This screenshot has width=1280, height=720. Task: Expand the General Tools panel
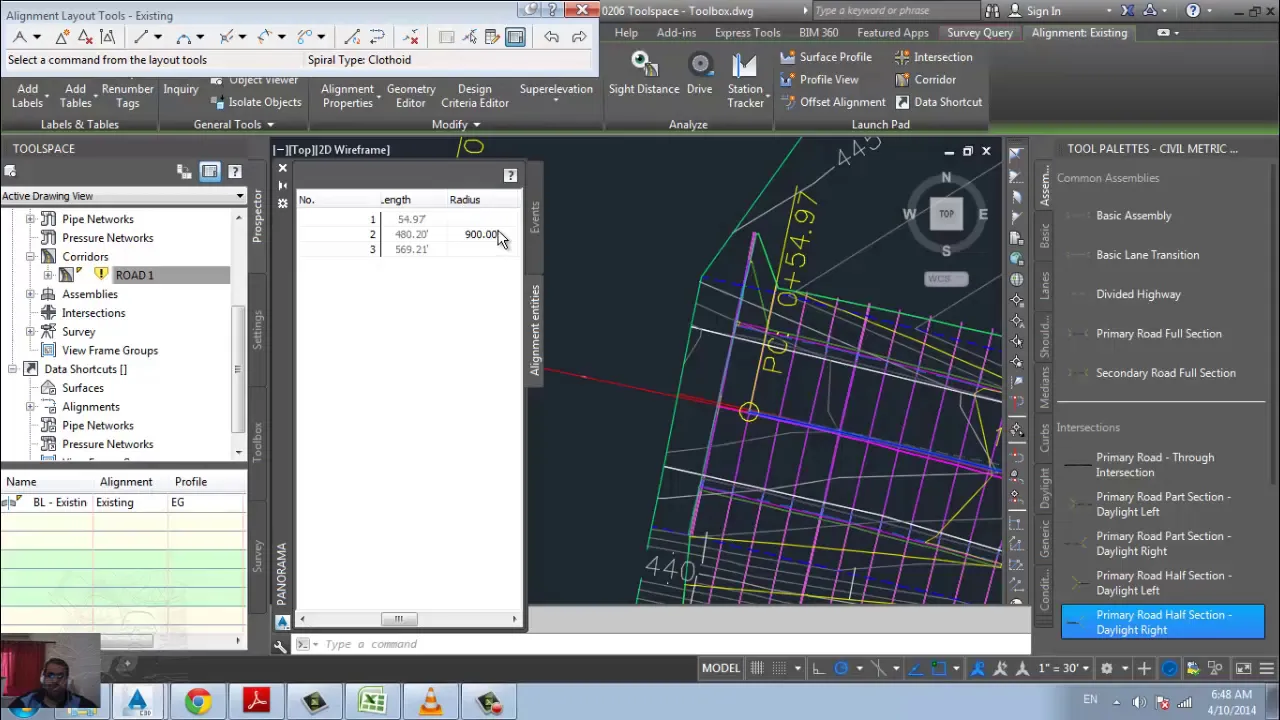(x=234, y=125)
